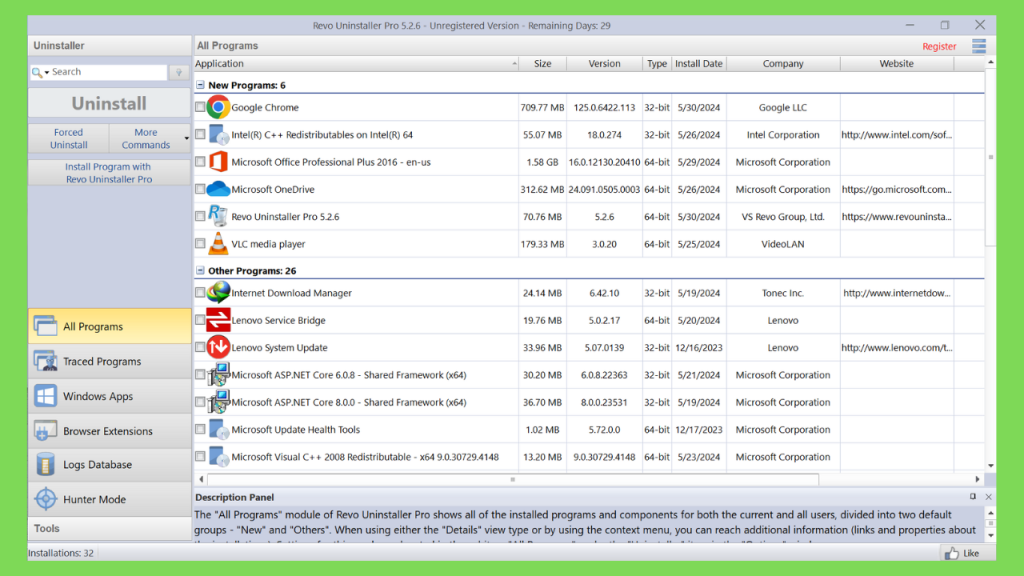Check the Lenovo Service Bridge checkbox
1024x576 pixels.
pyautogui.click(x=200, y=320)
